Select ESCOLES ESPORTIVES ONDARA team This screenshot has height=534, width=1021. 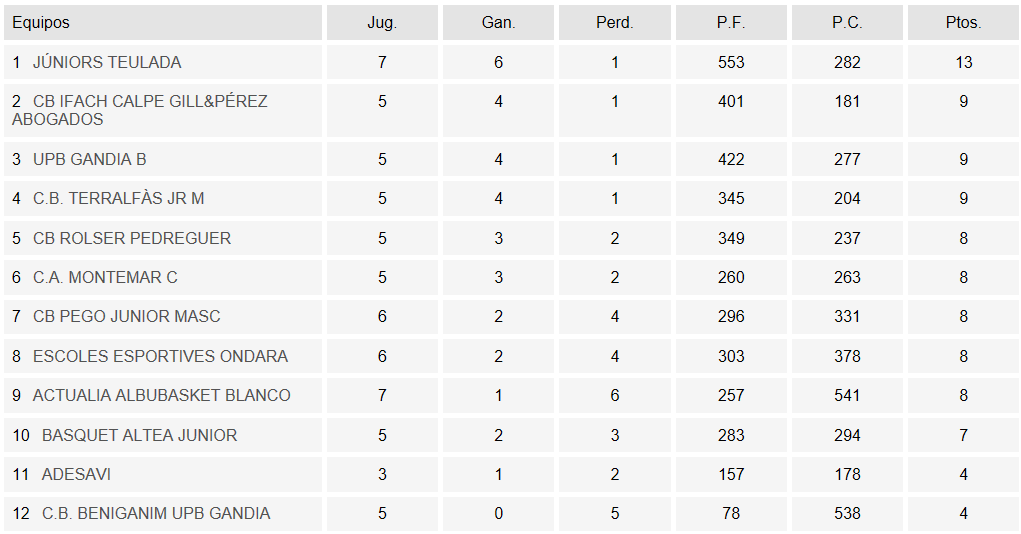(161, 356)
